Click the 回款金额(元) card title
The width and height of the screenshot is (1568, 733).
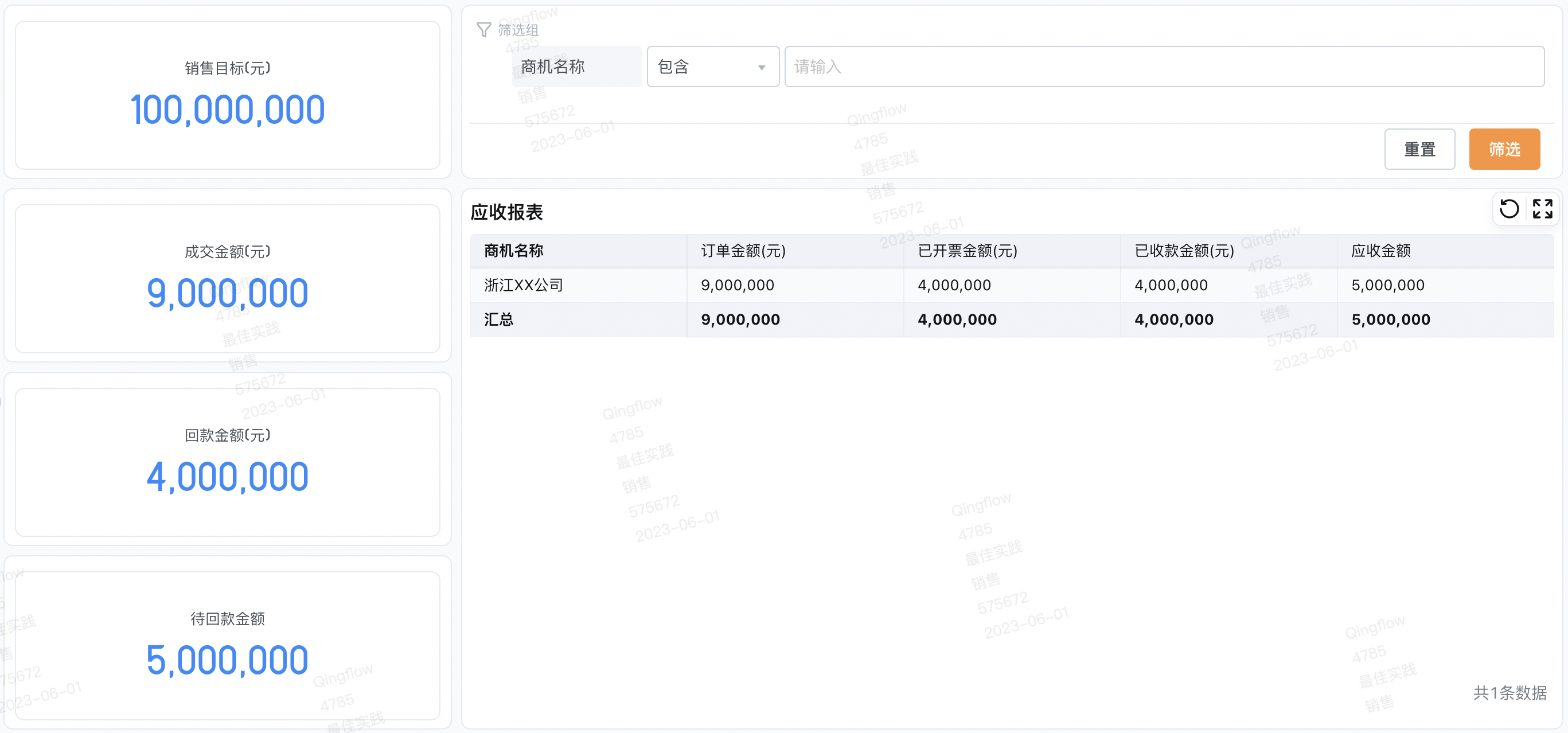click(228, 435)
